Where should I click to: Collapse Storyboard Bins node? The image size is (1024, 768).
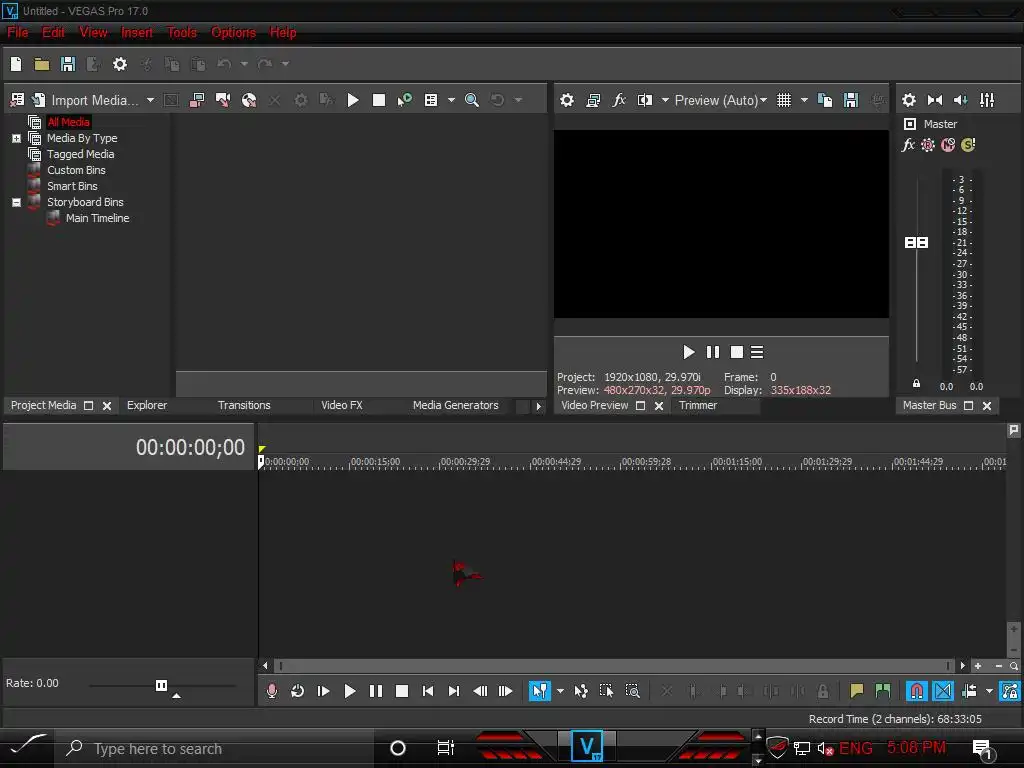coord(16,202)
